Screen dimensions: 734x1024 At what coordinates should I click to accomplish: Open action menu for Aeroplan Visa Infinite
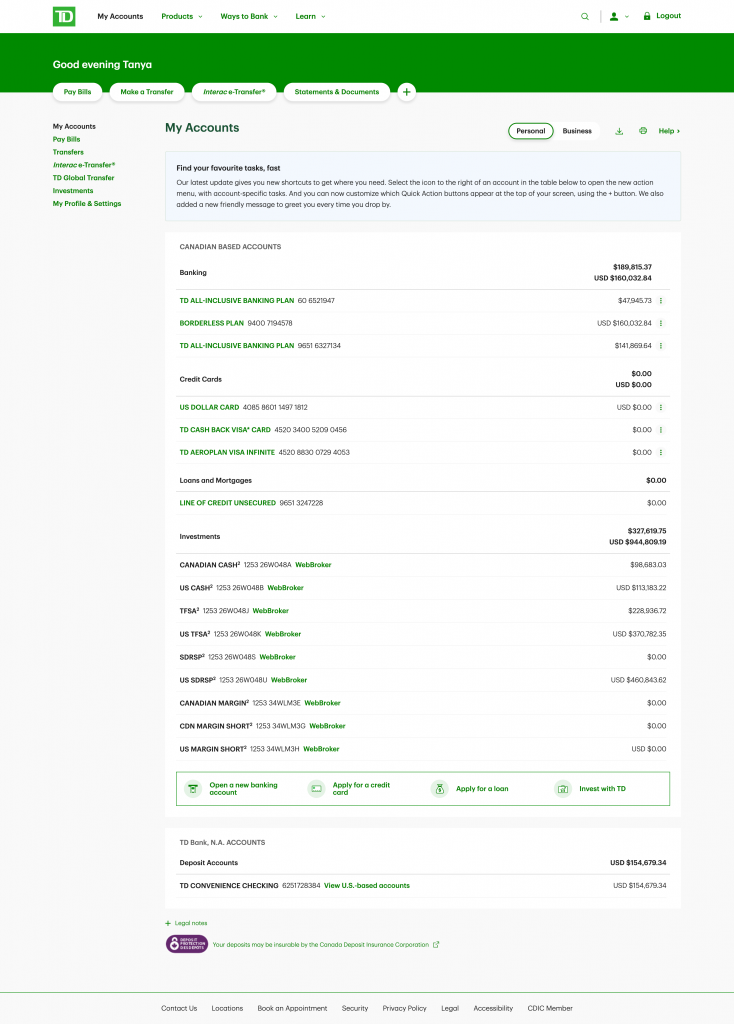661,452
